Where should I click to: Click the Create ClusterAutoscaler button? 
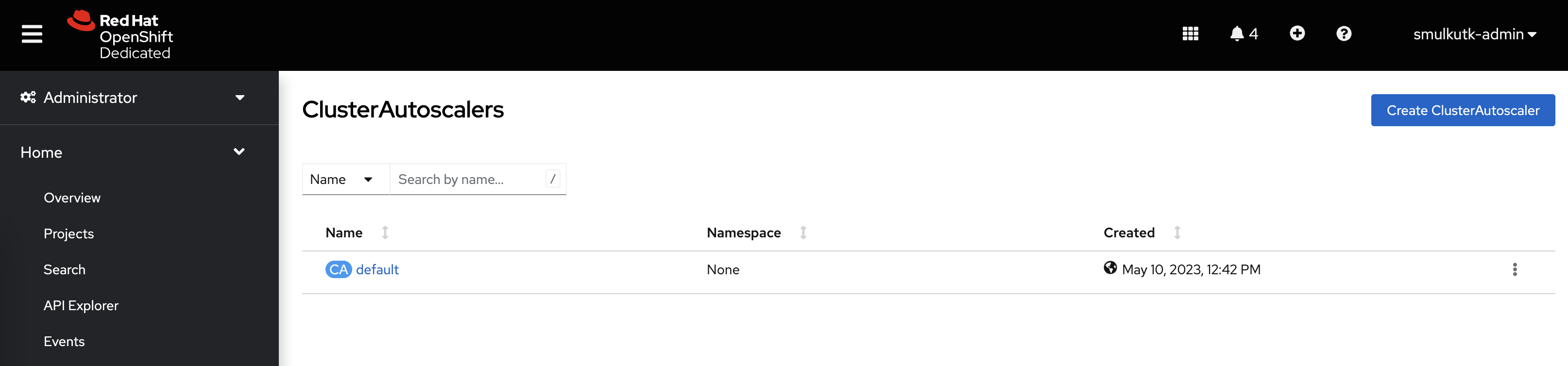point(1462,111)
